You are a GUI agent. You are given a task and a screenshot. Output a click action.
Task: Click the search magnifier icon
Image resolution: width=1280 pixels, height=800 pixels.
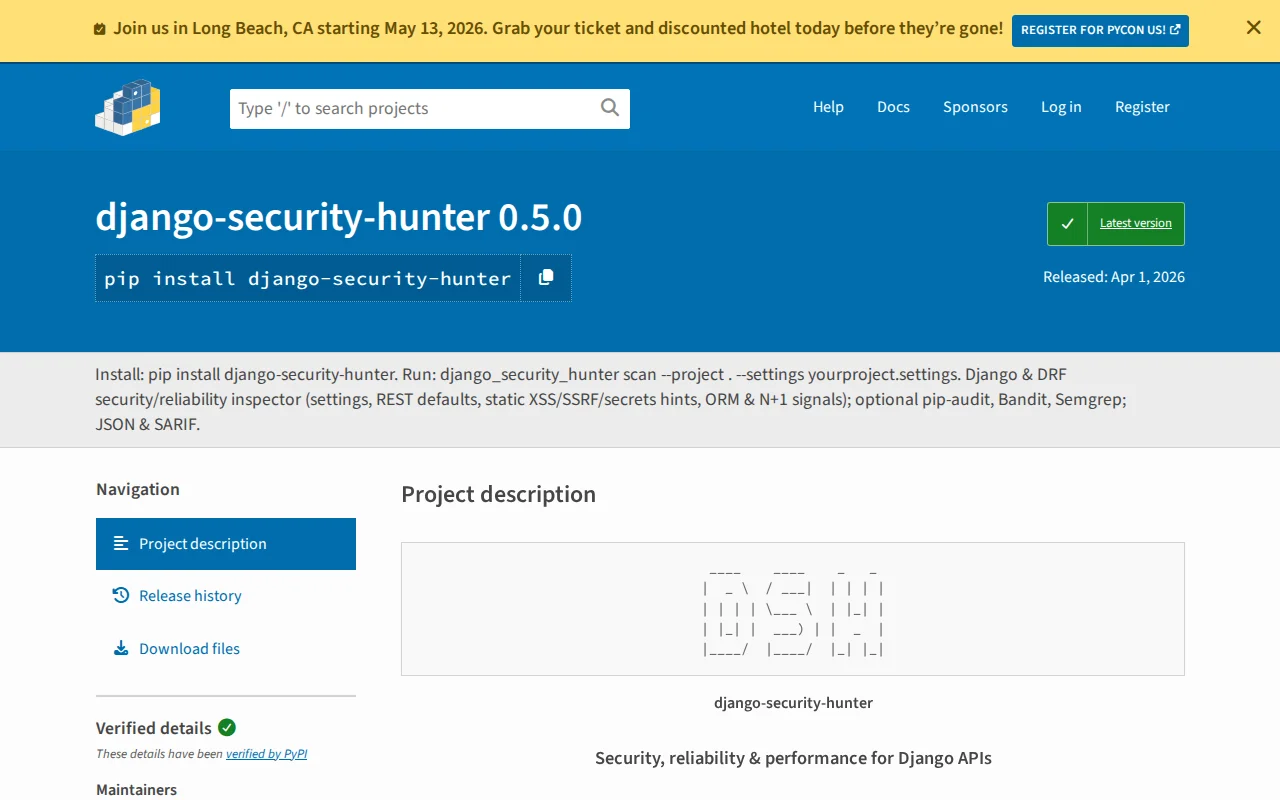(610, 108)
